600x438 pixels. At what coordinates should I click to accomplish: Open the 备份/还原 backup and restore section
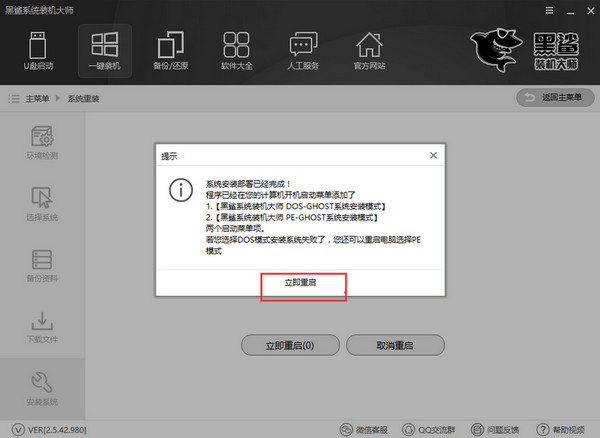pyautogui.click(x=171, y=51)
